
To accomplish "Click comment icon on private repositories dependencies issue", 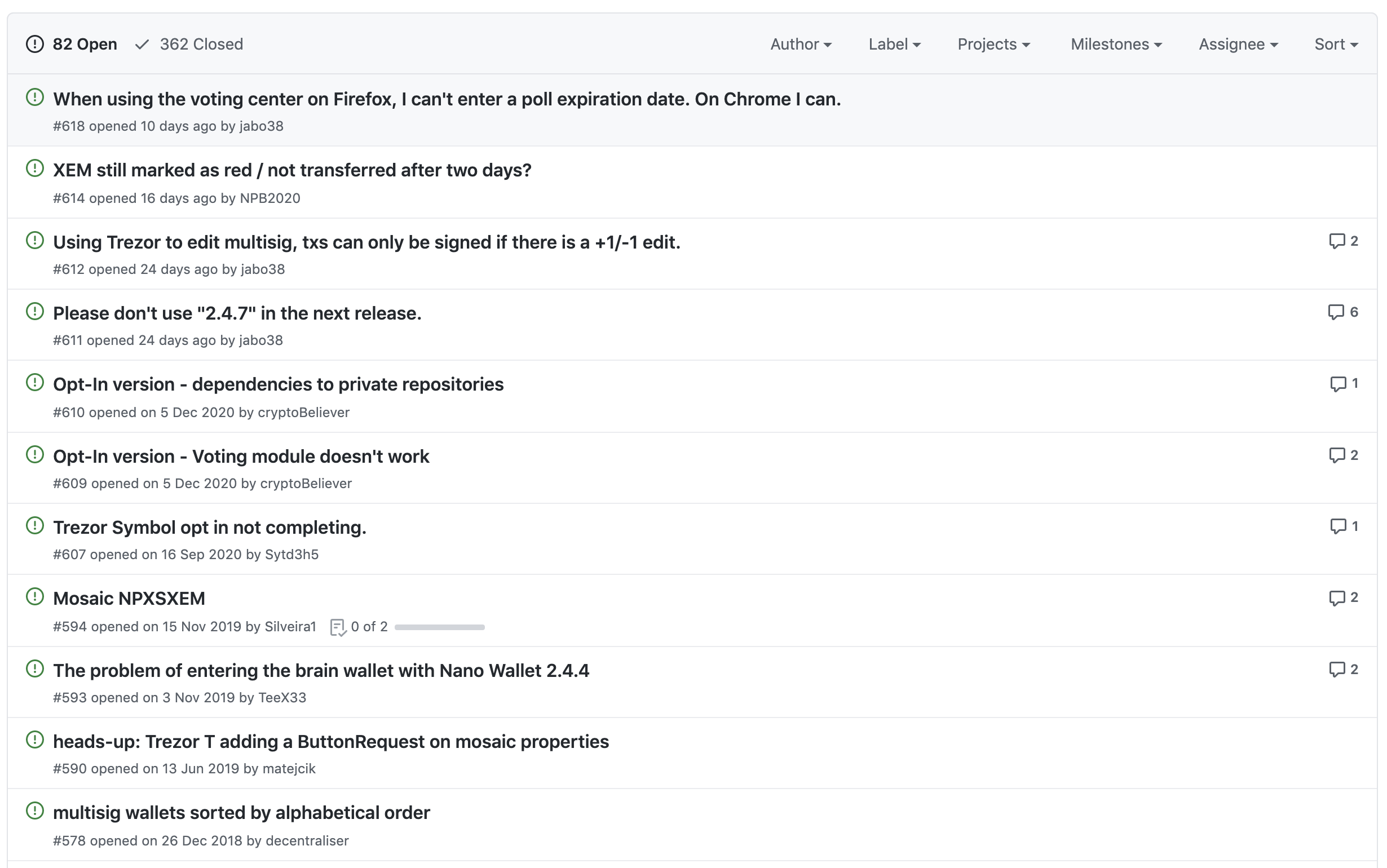I will [x=1337, y=383].
